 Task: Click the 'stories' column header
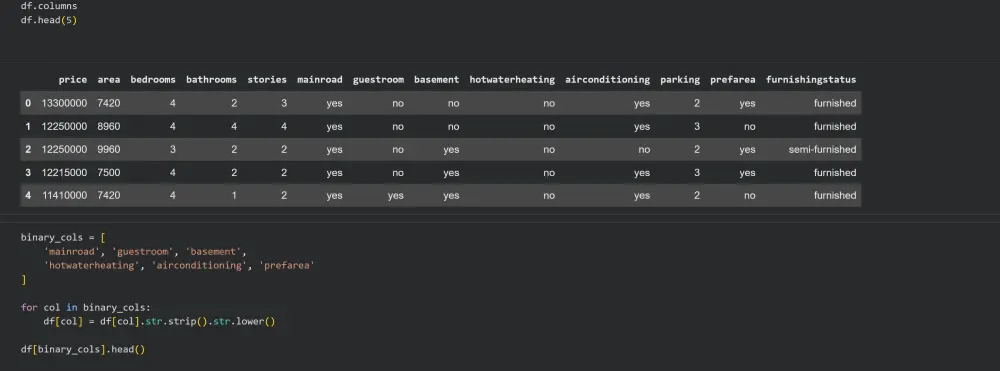[267, 80]
